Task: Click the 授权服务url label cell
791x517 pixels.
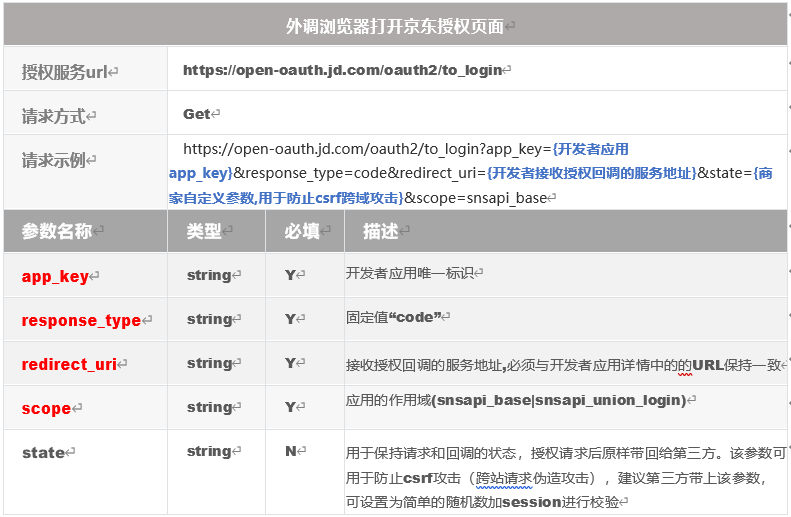Action: coord(66,72)
